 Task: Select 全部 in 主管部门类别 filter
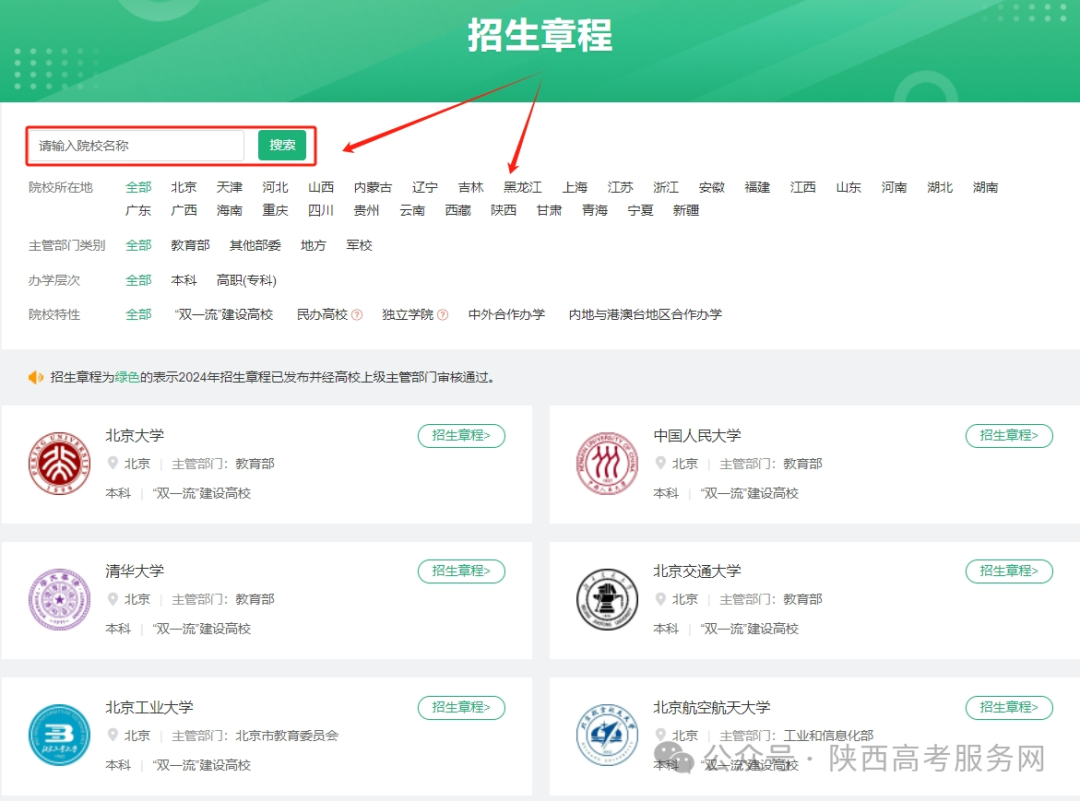(138, 245)
